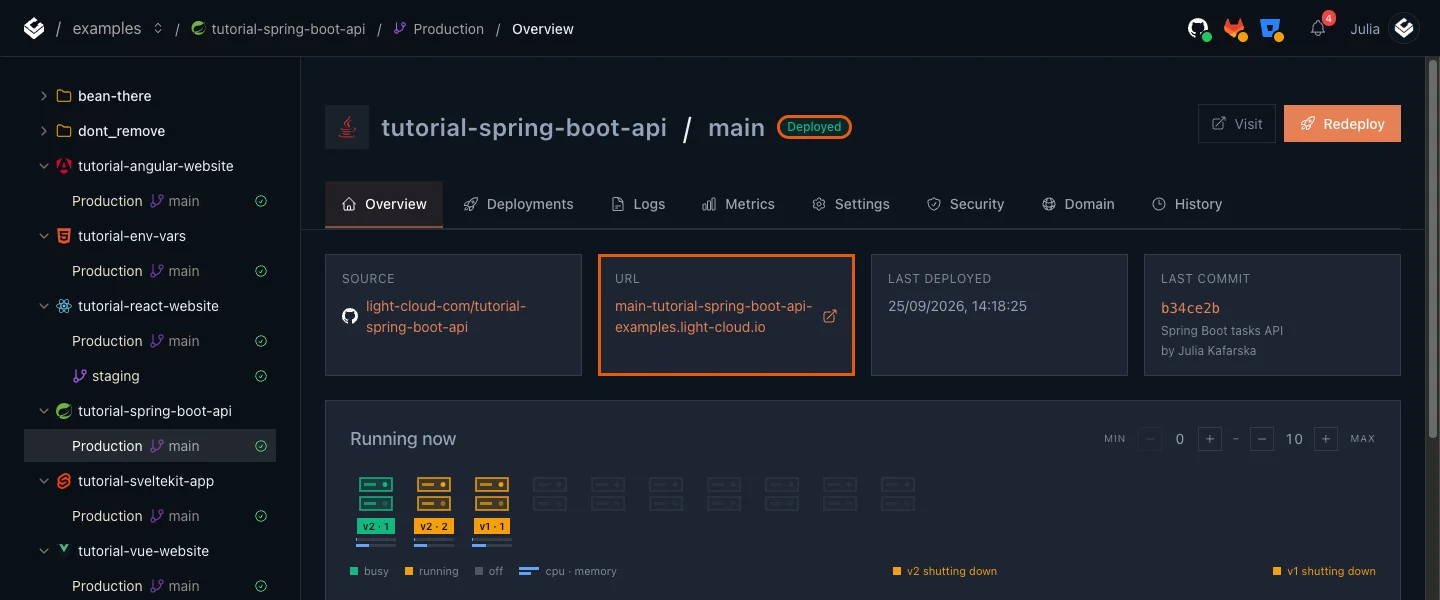The image size is (1440, 600).
Task: Open the GitHub integration icon
Action: pos(1198,29)
